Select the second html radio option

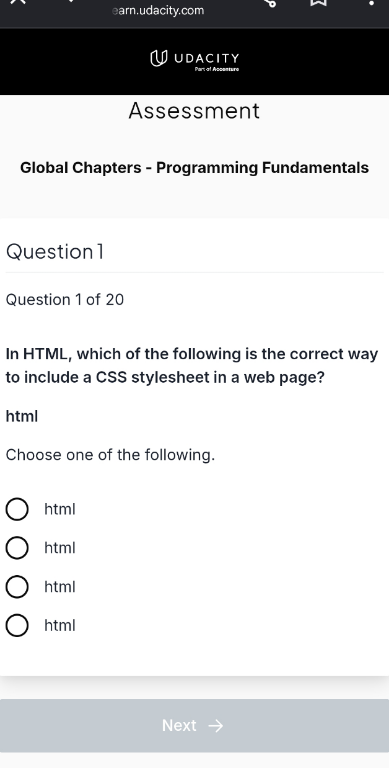click(x=17, y=548)
